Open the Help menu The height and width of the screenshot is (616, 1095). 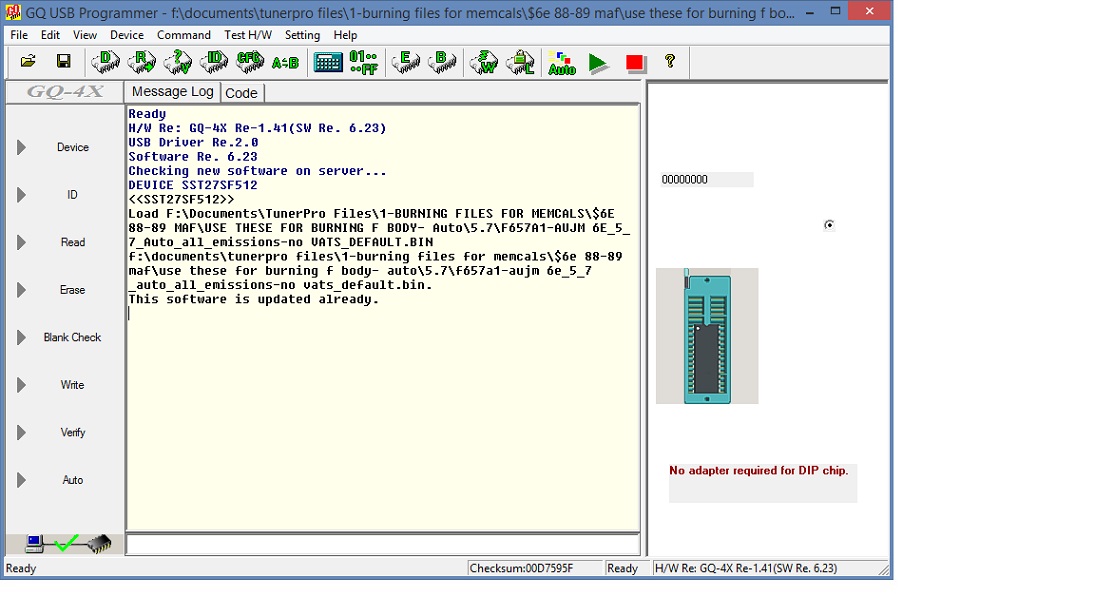345,35
